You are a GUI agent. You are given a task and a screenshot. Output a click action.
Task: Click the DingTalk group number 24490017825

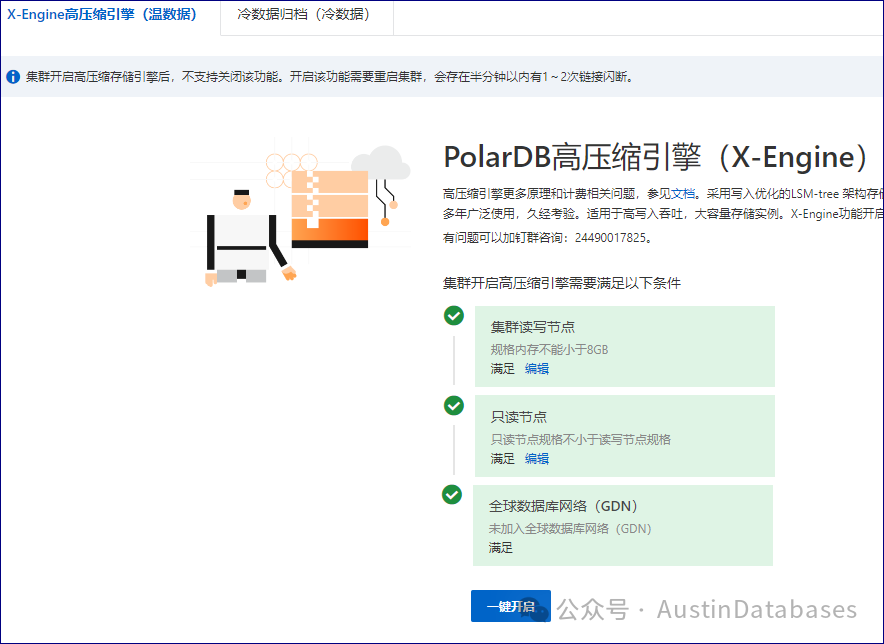click(x=610, y=238)
